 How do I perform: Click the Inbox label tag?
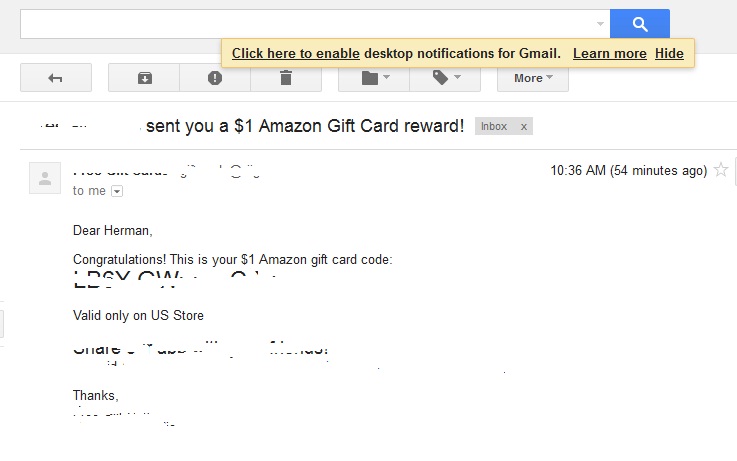(494, 127)
